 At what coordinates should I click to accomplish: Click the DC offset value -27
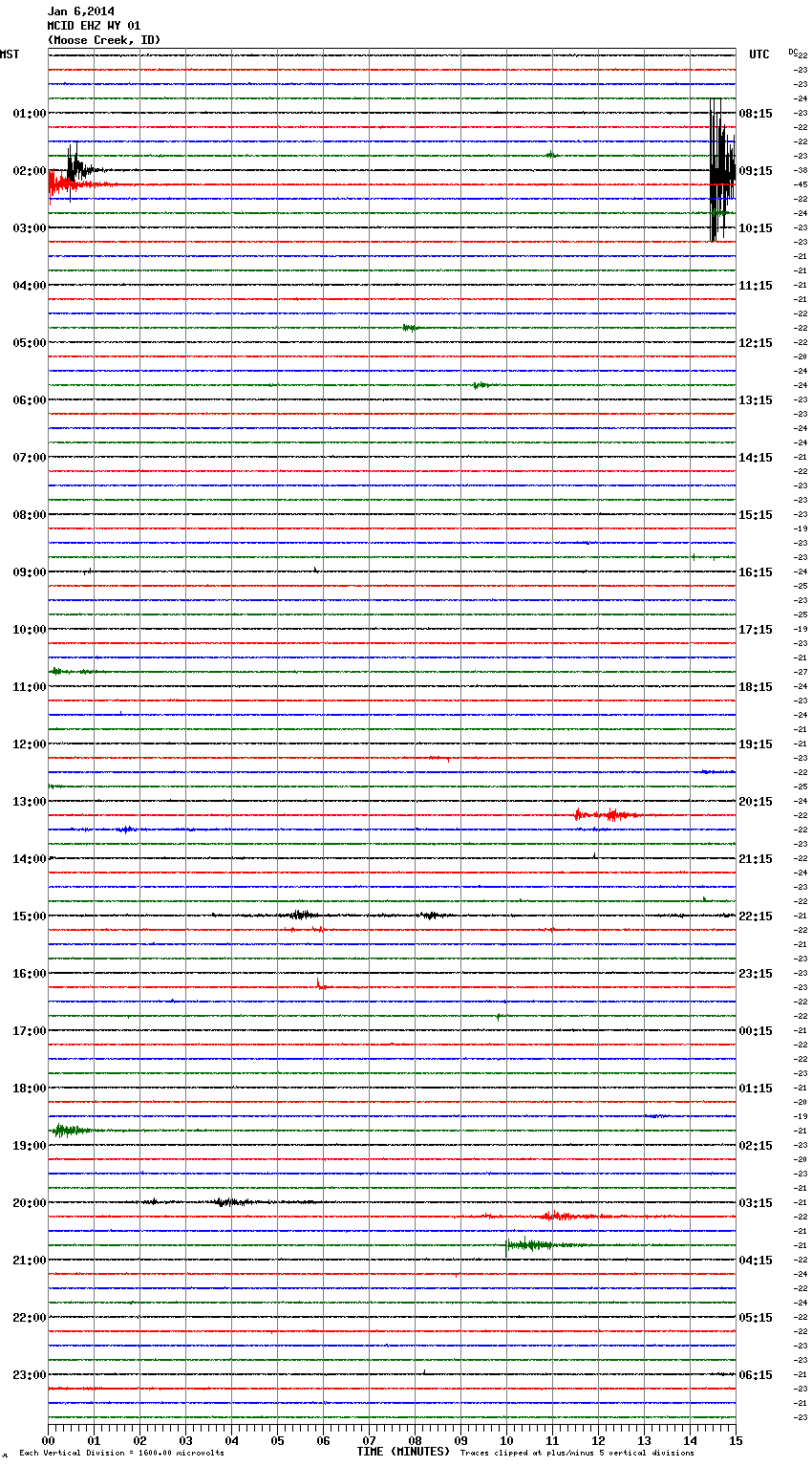pos(801,672)
